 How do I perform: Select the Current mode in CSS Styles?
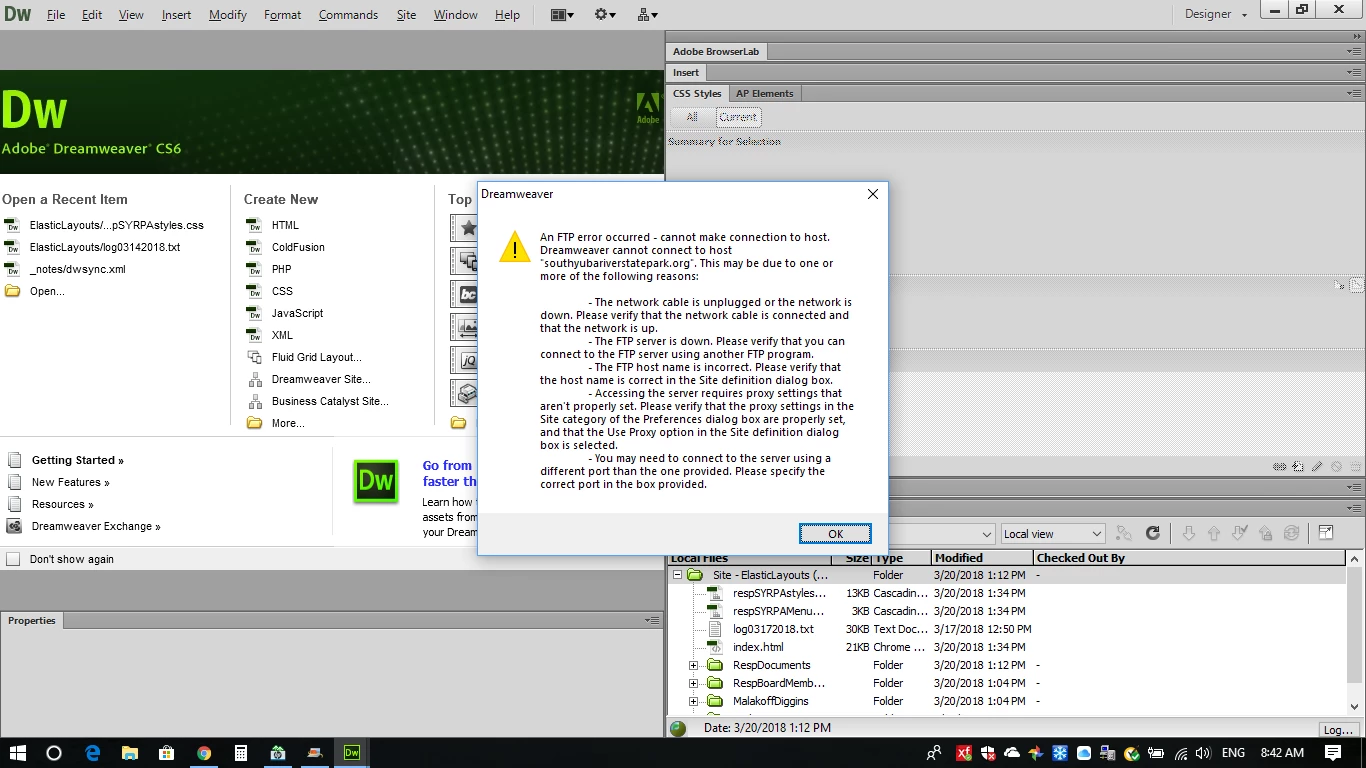[x=738, y=117]
